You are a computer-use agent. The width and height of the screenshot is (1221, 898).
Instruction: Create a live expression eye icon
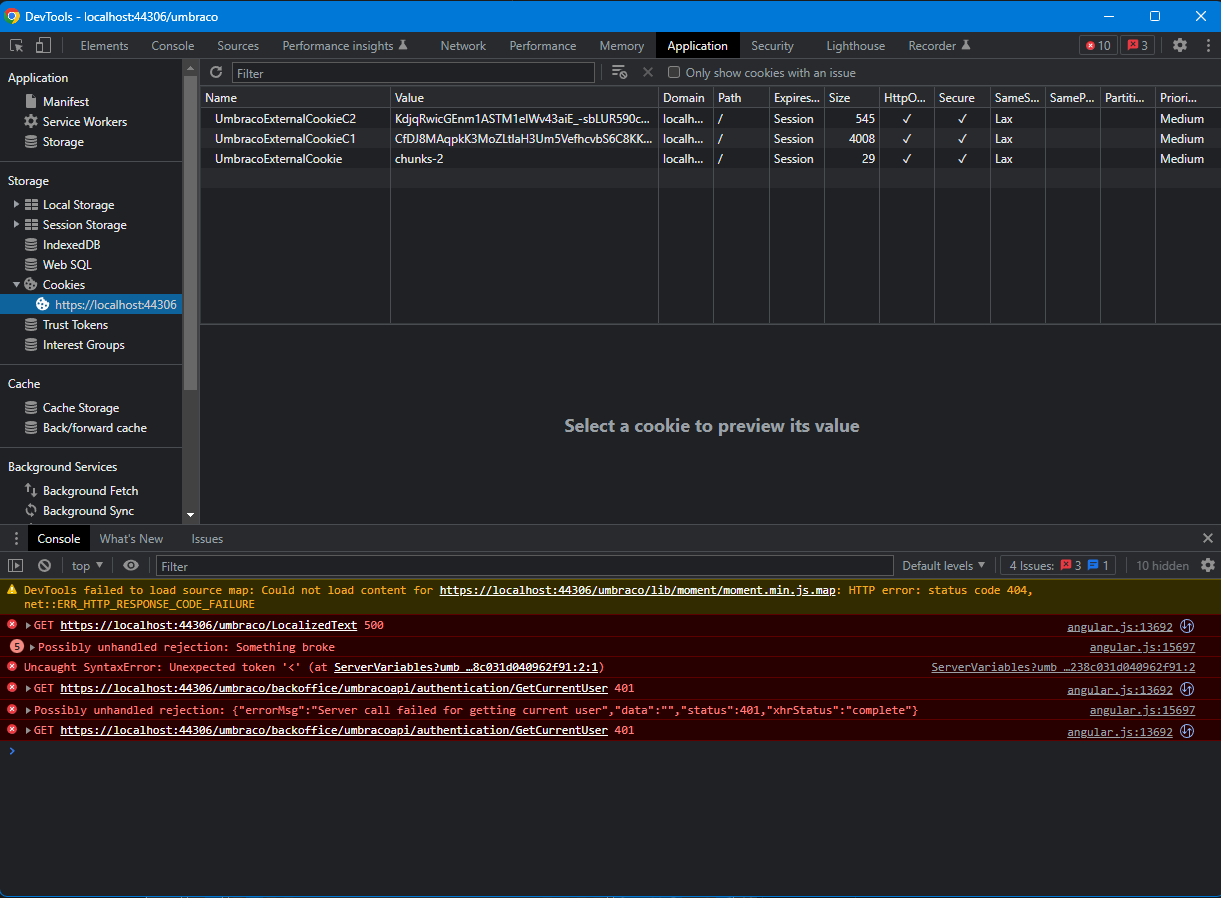tap(131, 565)
